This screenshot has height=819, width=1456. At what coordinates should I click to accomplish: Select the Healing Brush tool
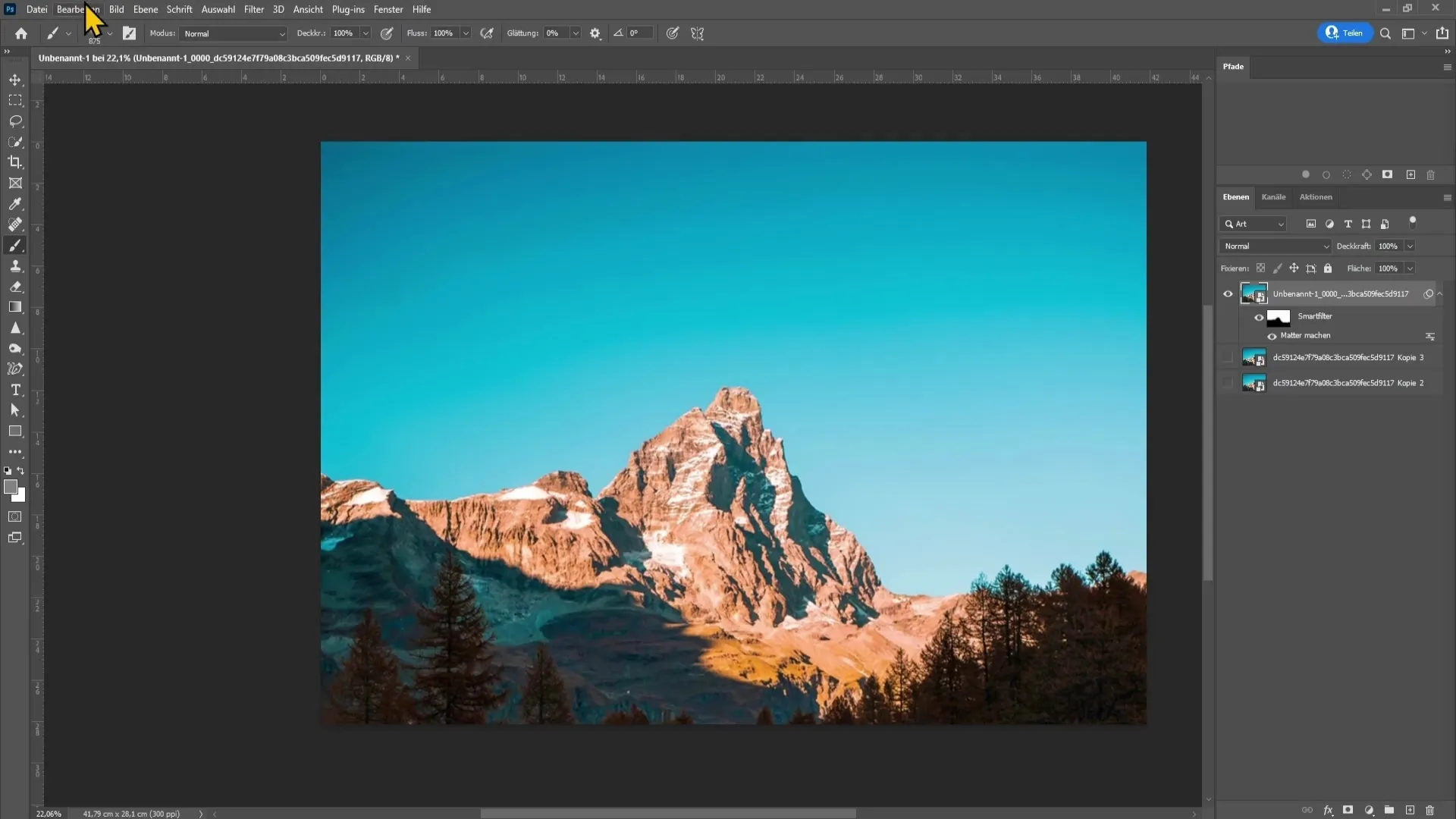coord(15,225)
